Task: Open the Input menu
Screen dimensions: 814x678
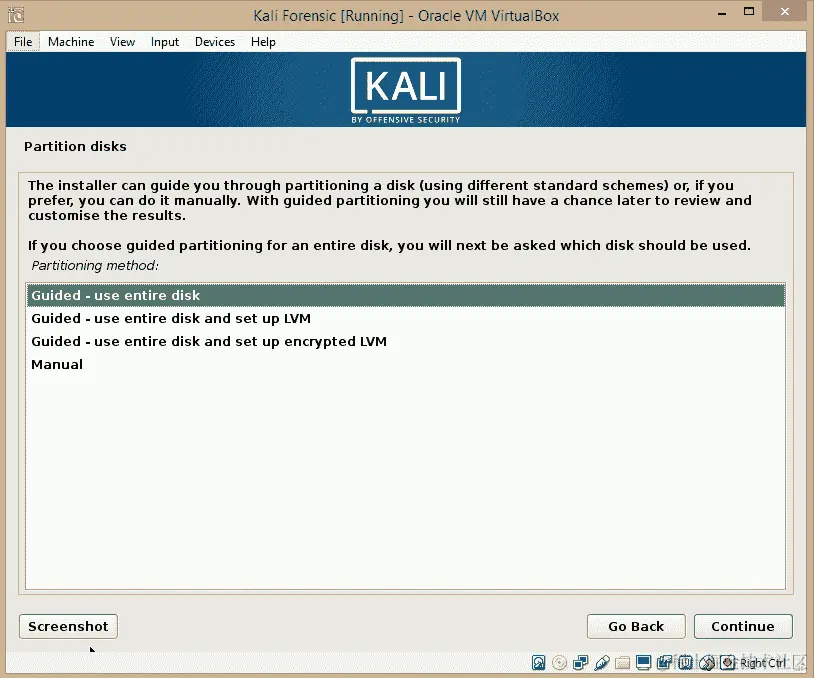Action: tap(165, 42)
